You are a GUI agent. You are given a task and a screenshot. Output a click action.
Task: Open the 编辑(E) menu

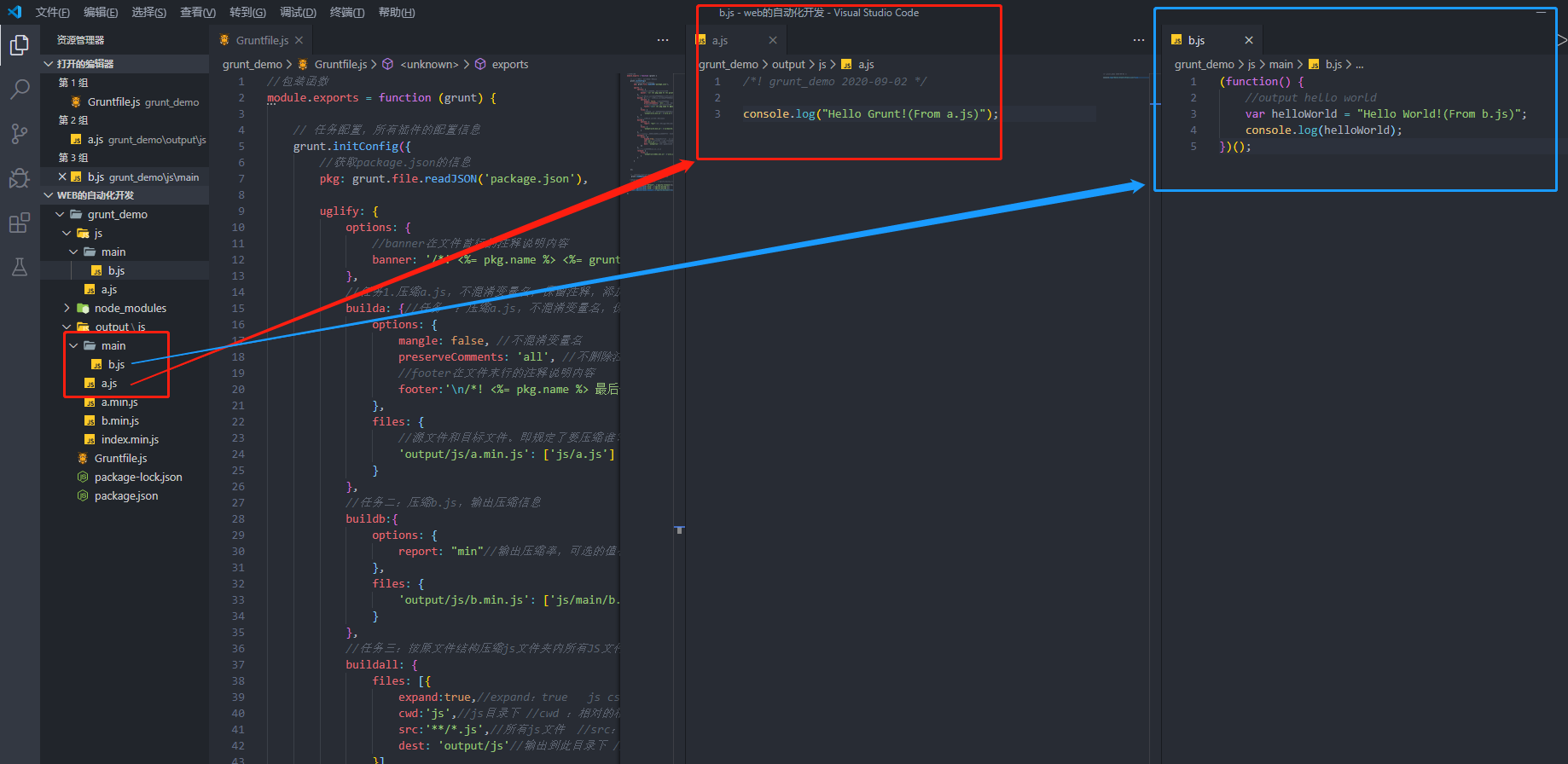(x=101, y=12)
